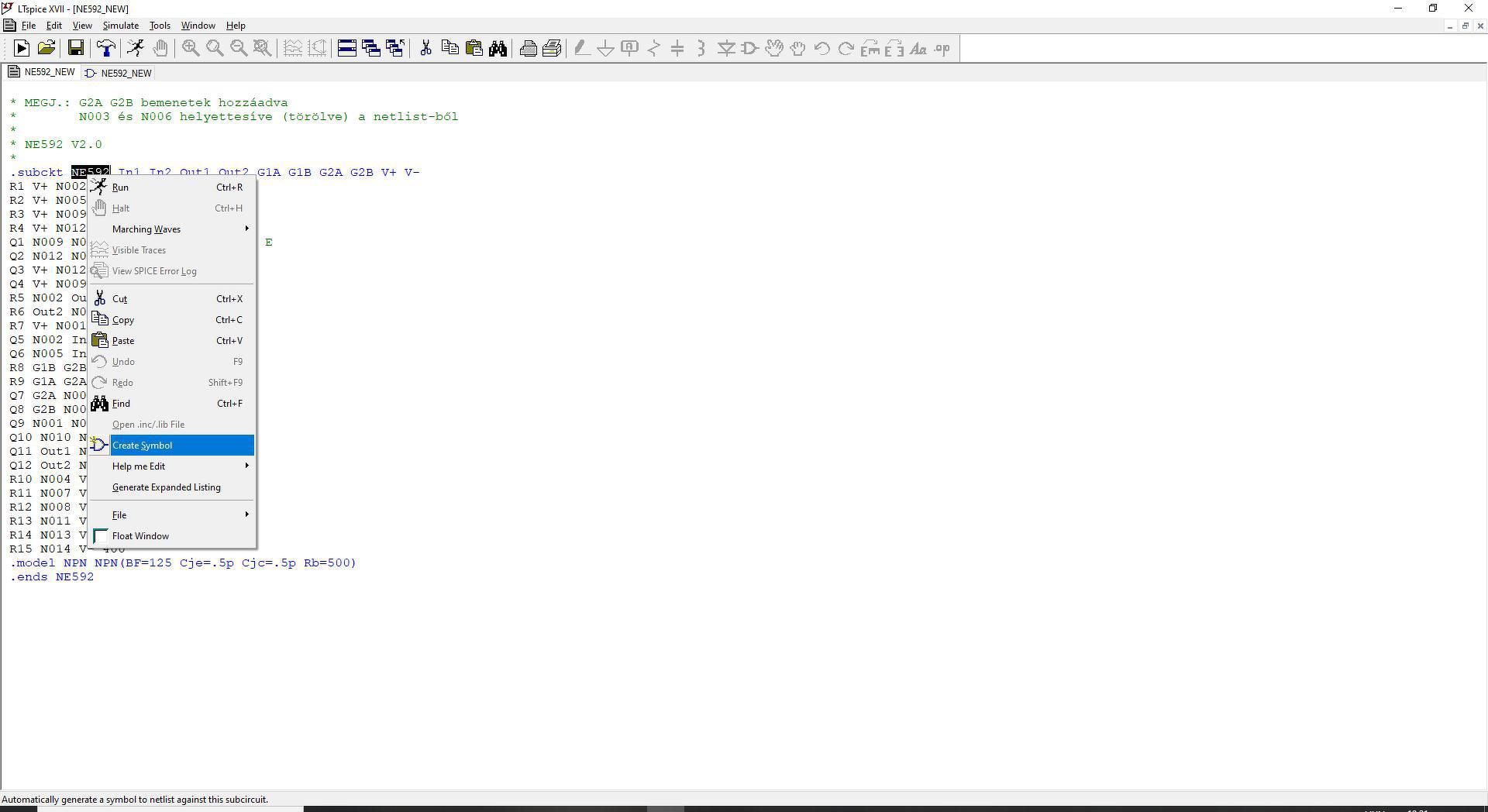
Task: Open Print Setup from the toolbar
Action: (529, 49)
